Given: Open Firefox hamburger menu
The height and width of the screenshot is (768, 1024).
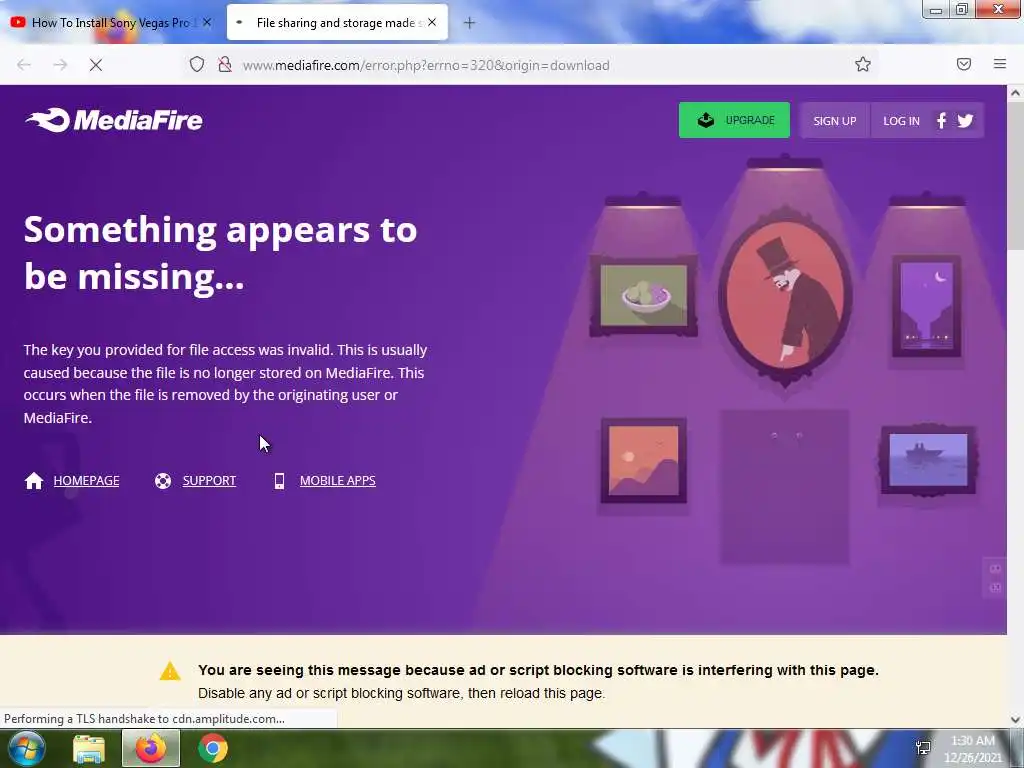Looking at the screenshot, I should pos(1000,64).
